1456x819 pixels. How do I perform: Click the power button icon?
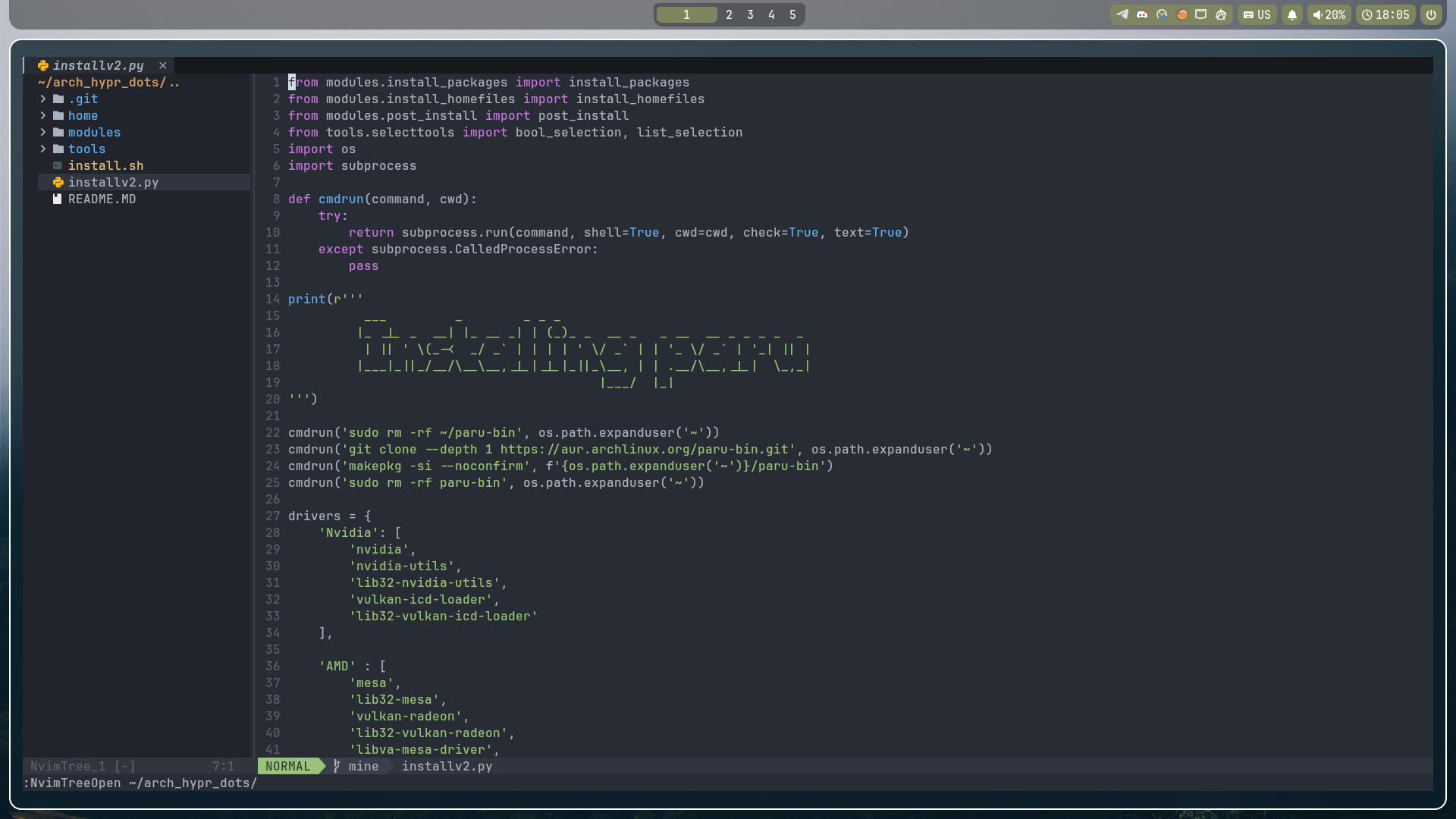[x=1431, y=14]
